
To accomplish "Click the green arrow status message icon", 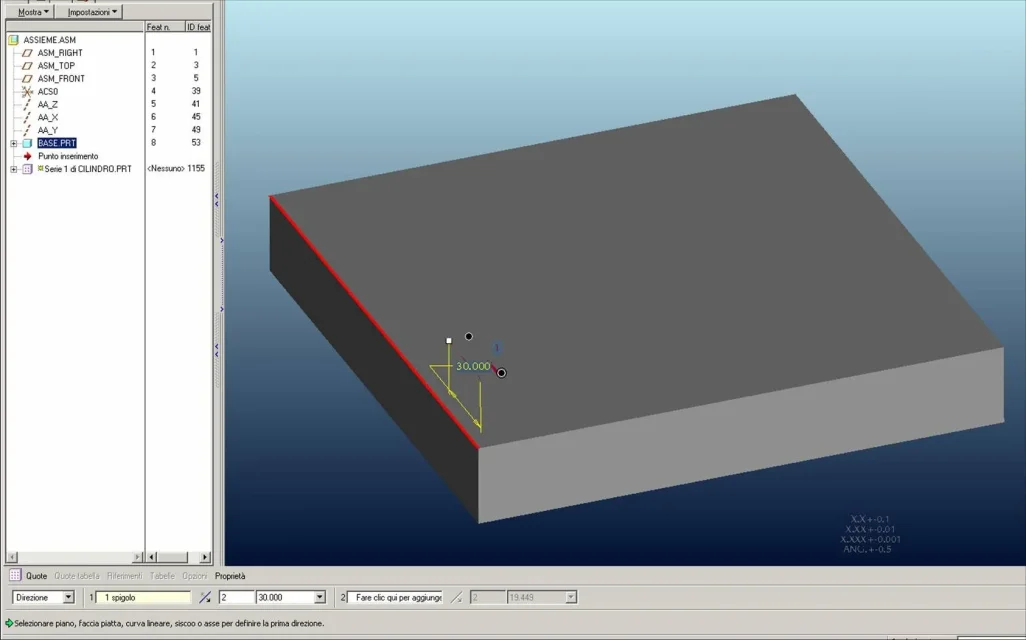I will point(9,623).
